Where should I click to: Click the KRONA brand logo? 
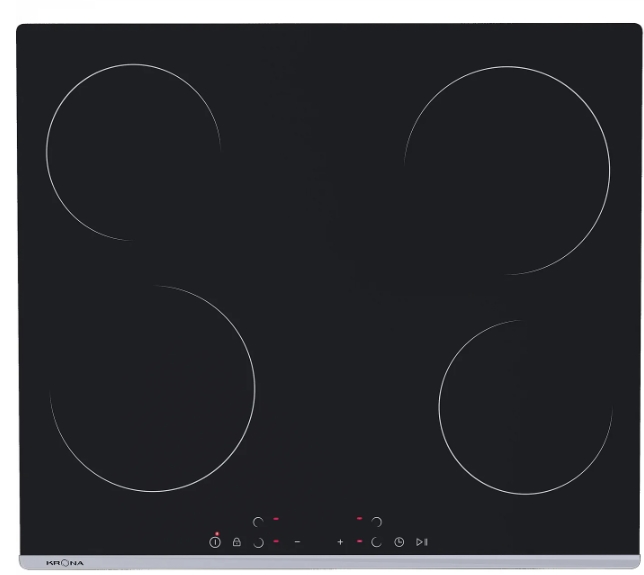65,563
